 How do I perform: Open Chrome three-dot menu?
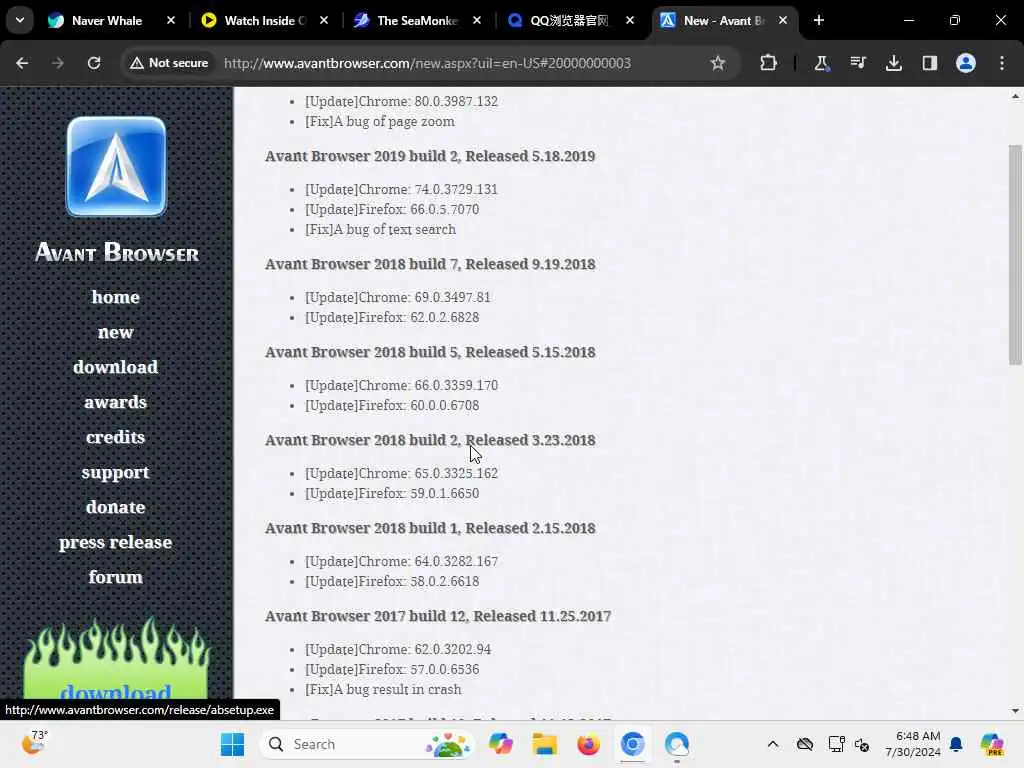(1002, 63)
